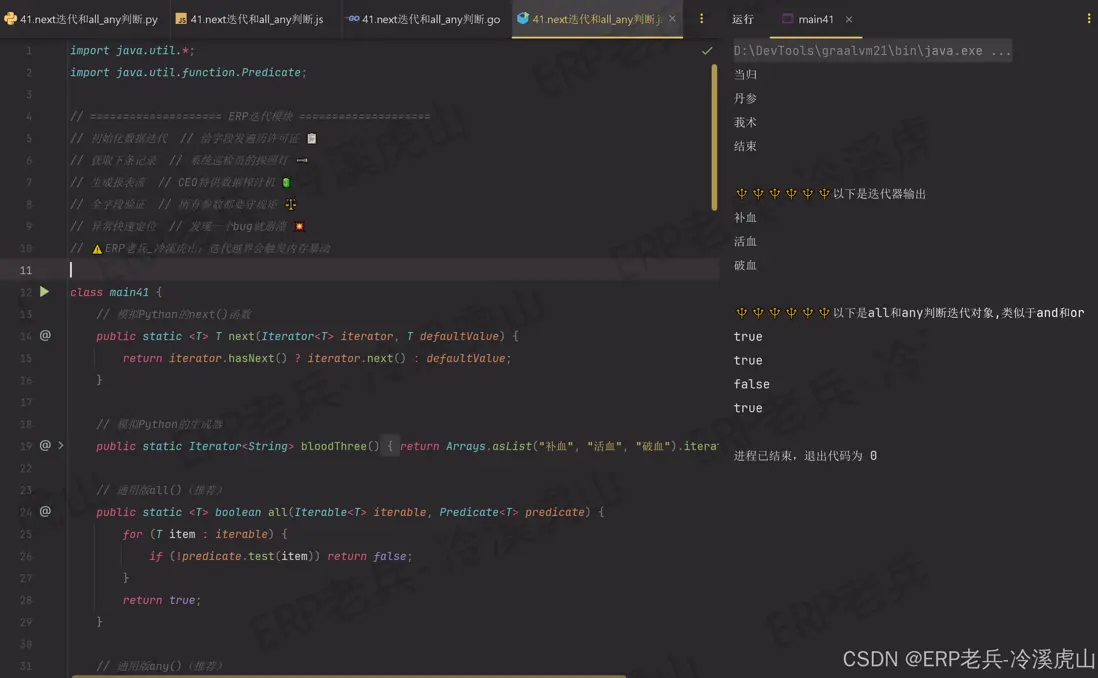1098x678 pixels.
Task: Click the output line 结束
Action: tap(745, 146)
